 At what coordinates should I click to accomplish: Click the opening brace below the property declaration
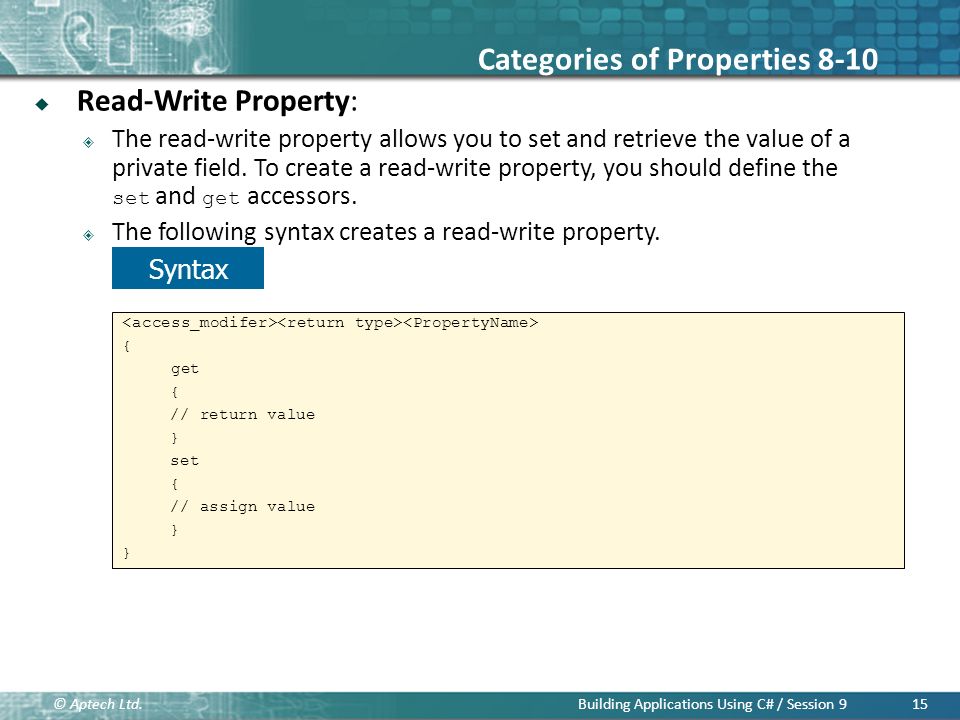tap(127, 346)
